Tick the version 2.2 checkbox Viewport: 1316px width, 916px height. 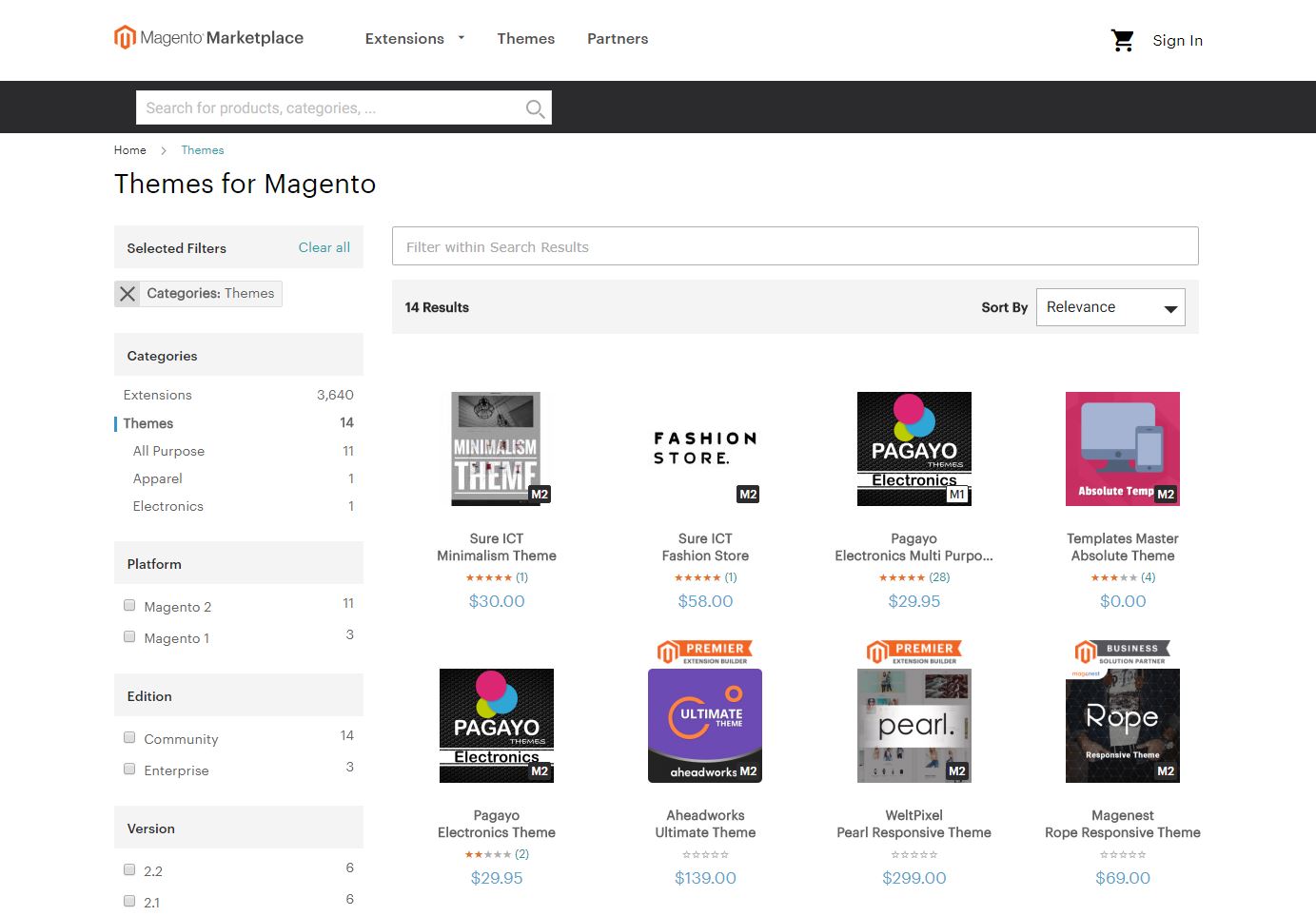pyautogui.click(x=129, y=869)
